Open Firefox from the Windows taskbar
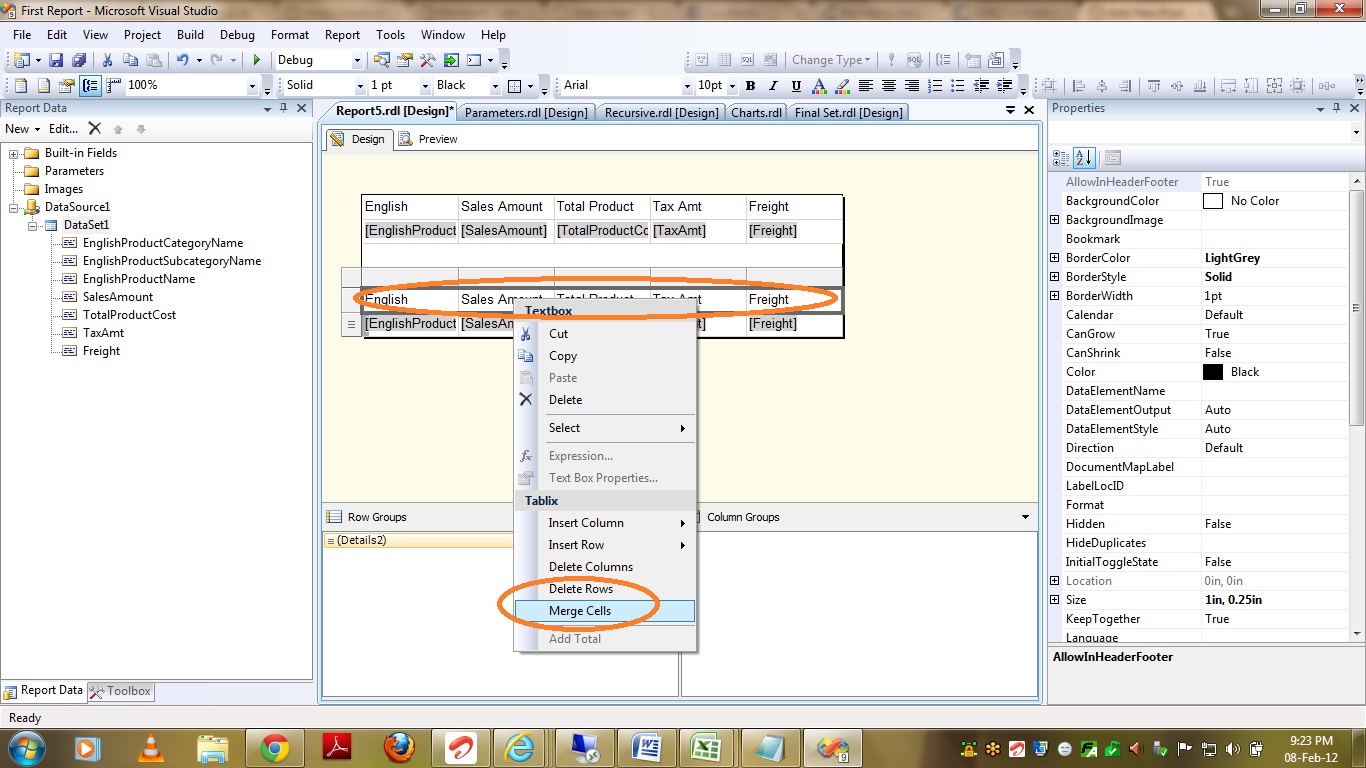Image resolution: width=1366 pixels, height=768 pixels. 399,747
